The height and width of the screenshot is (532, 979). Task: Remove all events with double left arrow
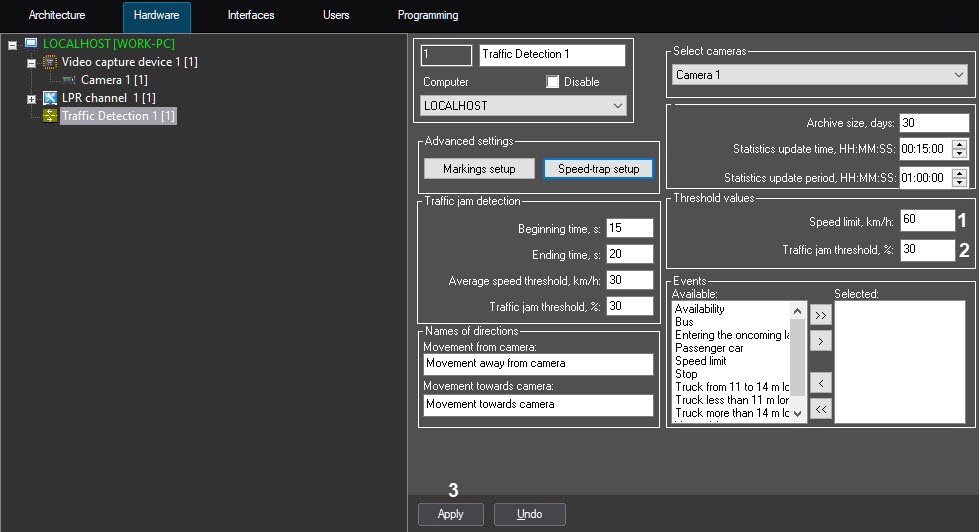(x=820, y=408)
